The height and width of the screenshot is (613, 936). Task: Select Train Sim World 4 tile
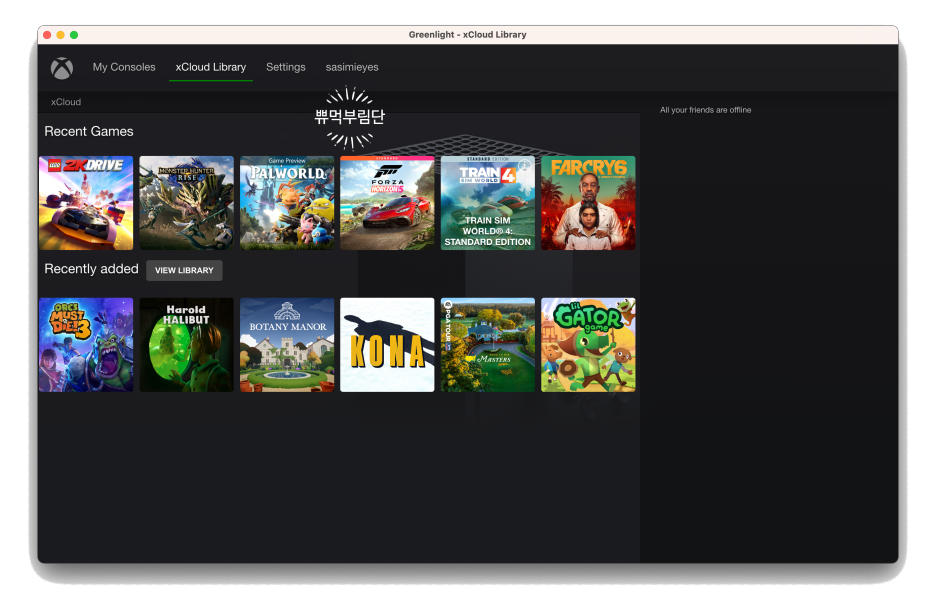[488, 203]
